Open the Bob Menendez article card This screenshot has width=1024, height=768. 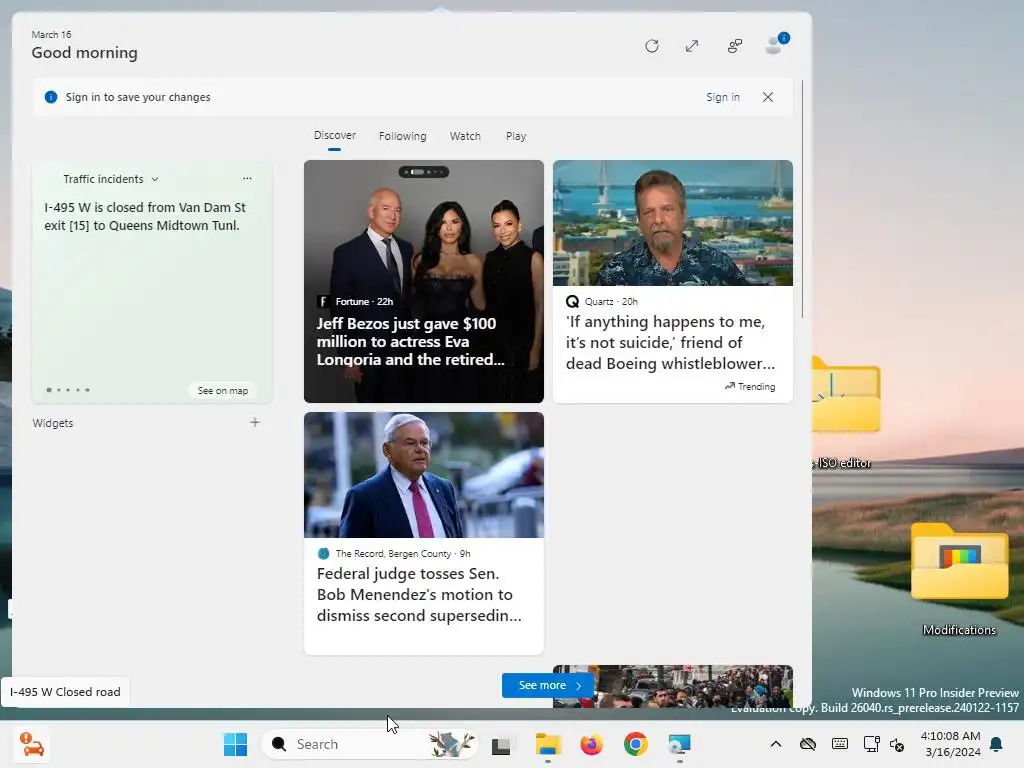(x=424, y=533)
